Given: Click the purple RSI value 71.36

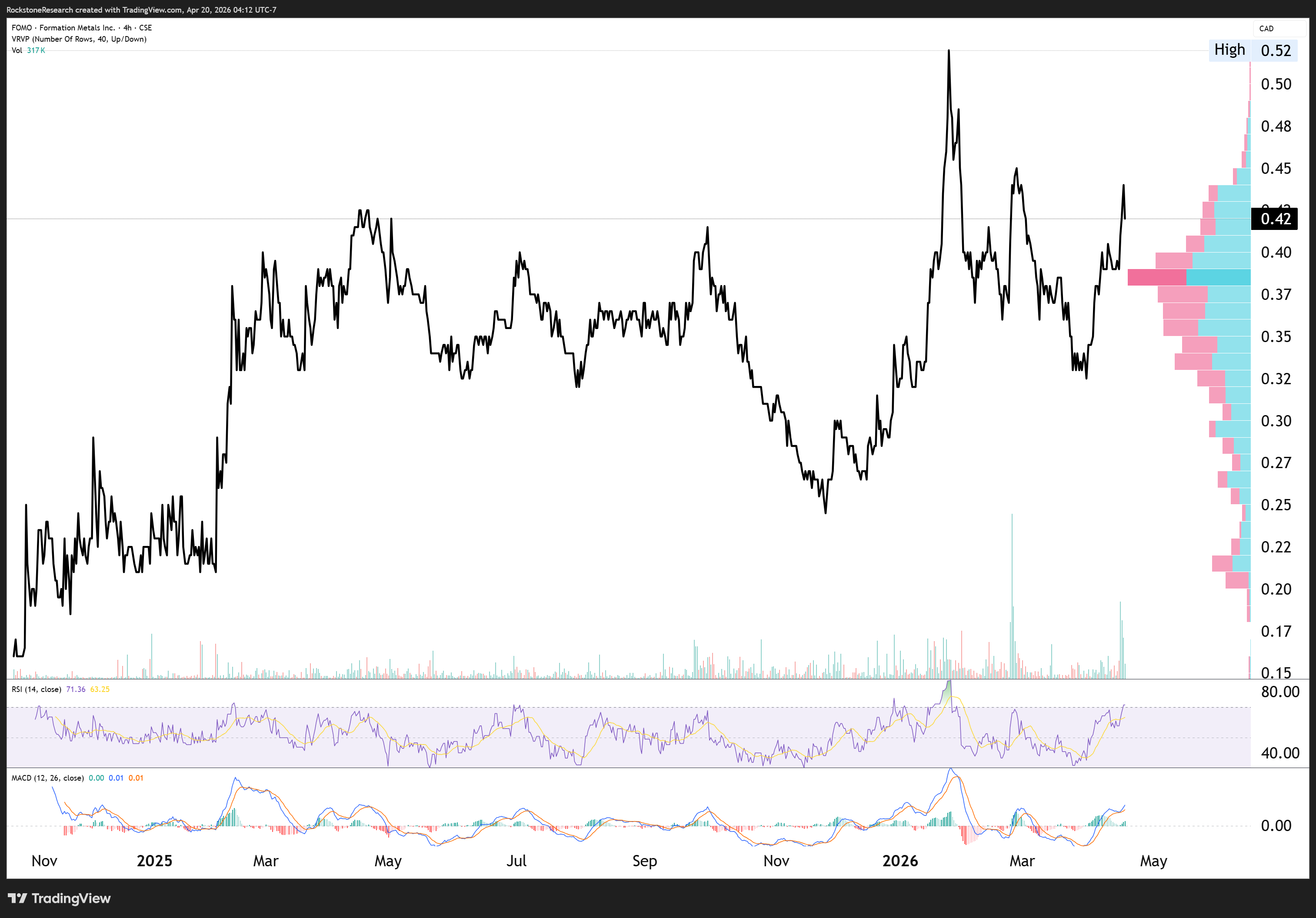Looking at the screenshot, I should pos(76,689).
